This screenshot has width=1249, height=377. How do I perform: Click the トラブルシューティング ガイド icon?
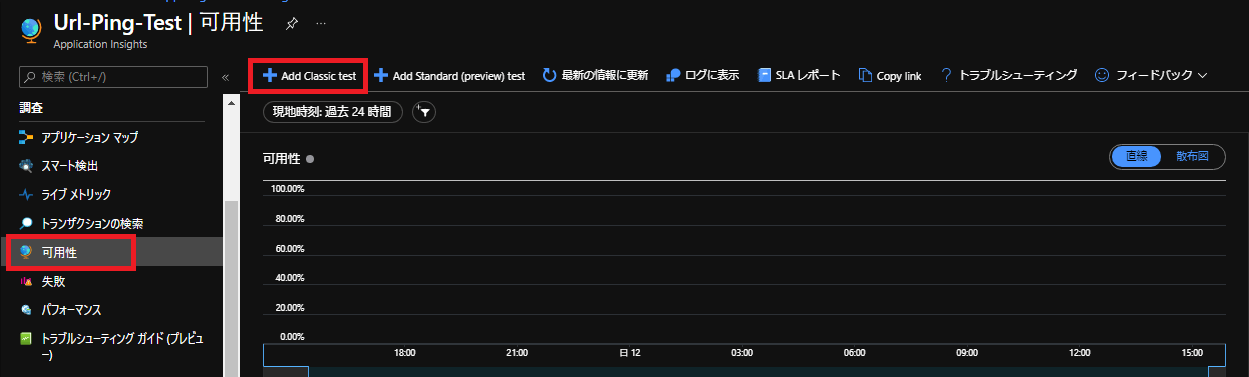[26, 339]
